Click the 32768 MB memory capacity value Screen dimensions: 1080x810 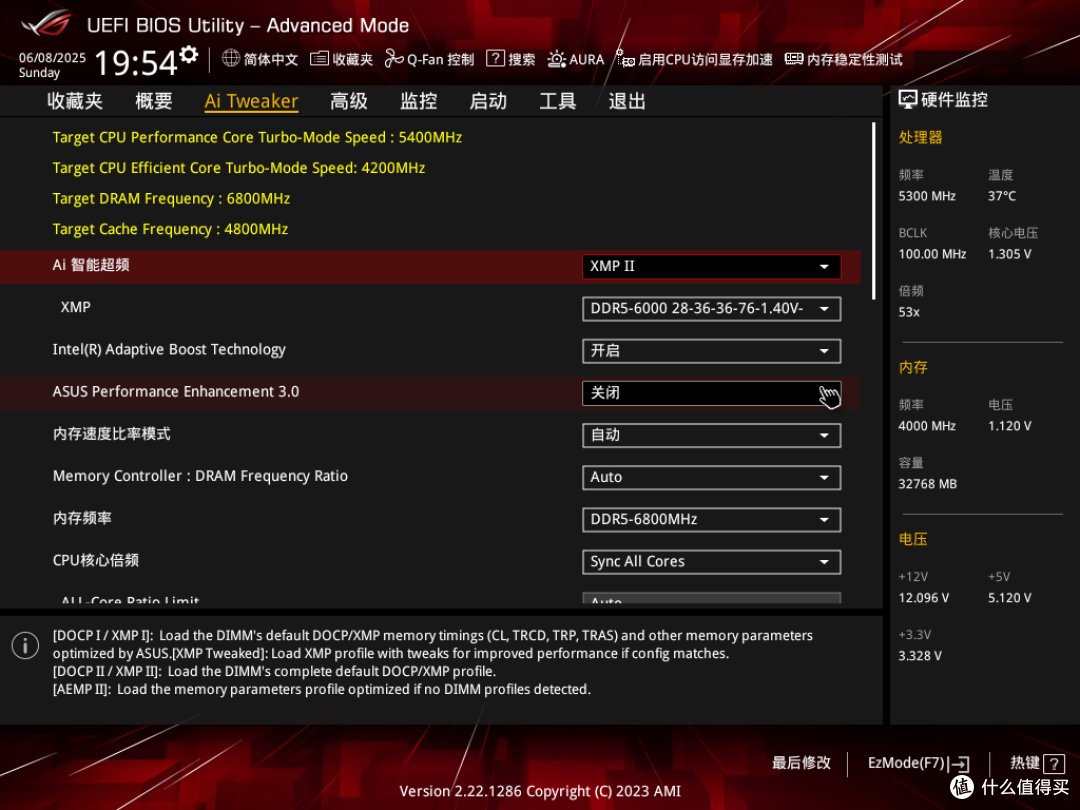(927, 484)
